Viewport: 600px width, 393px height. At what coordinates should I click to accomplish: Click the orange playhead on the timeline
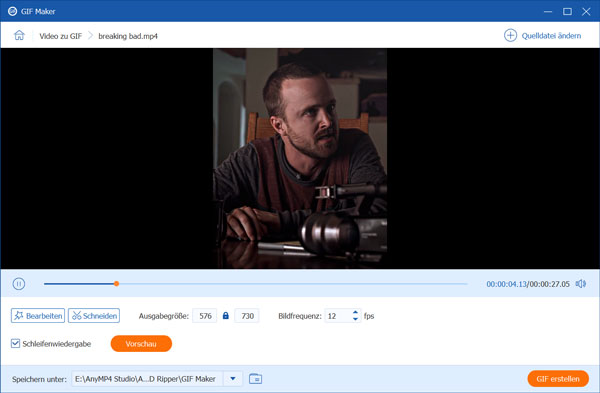click(x=116, y=284)
